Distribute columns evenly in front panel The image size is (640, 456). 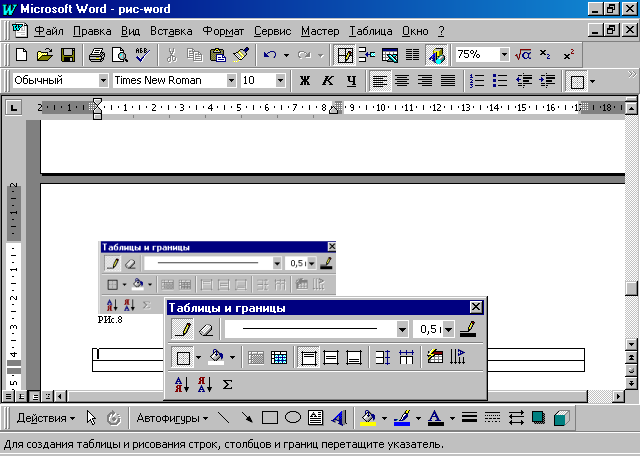(406, 358)
